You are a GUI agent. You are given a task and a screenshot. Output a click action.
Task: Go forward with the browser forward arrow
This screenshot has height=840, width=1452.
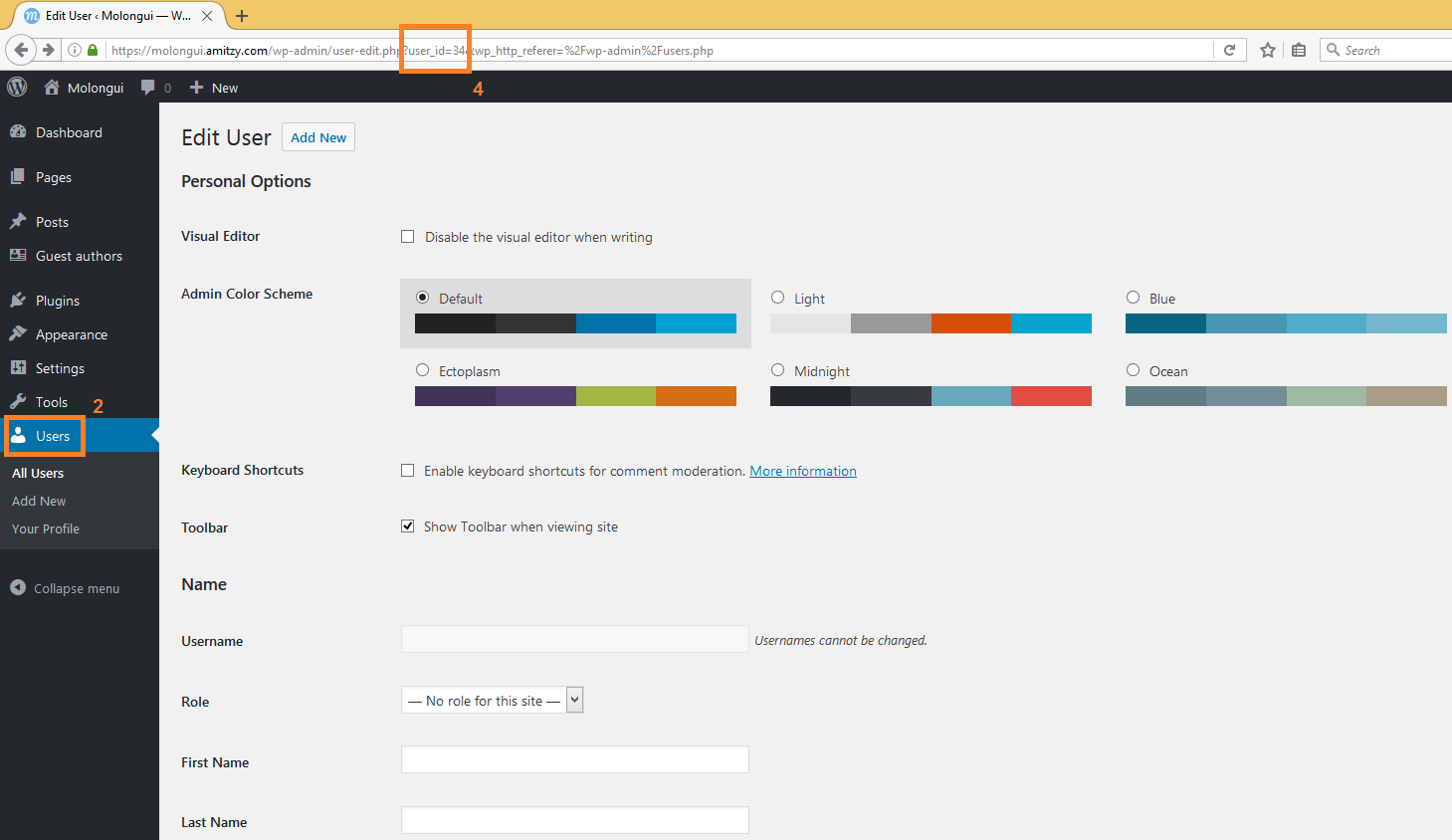pos(48,50)
